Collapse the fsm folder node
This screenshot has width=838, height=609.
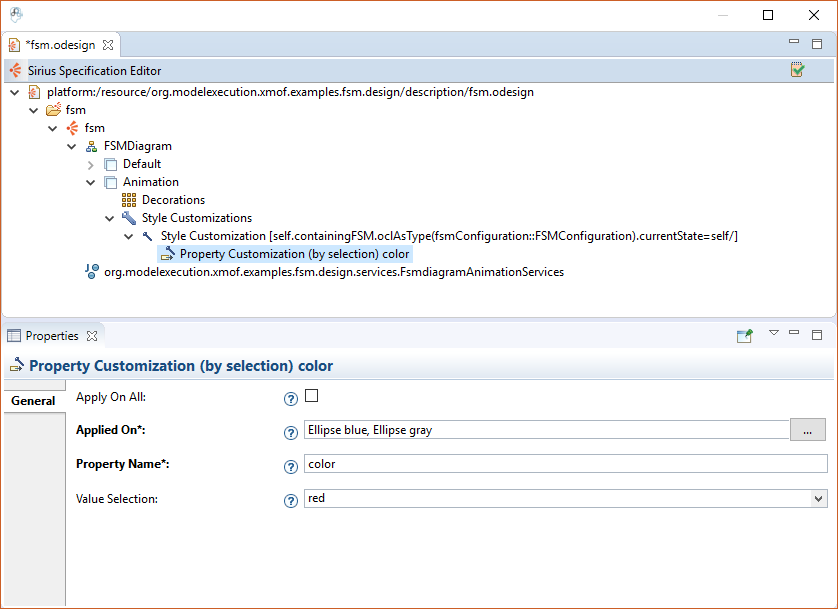34,111
